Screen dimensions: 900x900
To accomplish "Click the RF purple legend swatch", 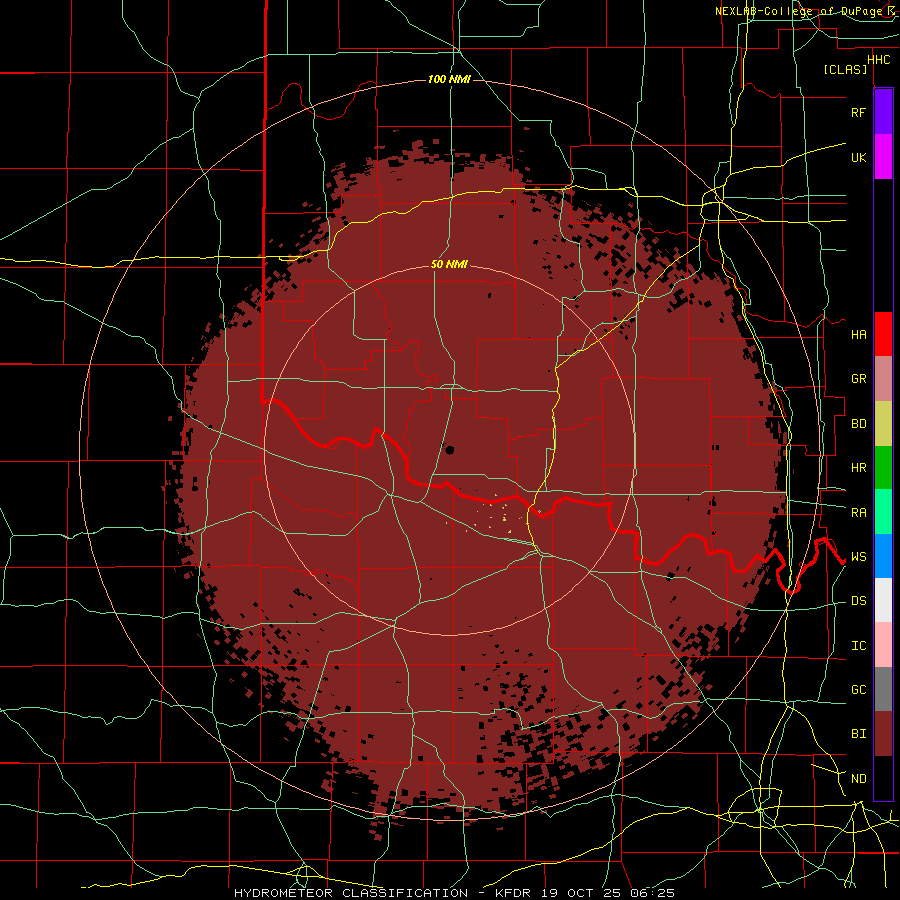I will tap(883, 112).
